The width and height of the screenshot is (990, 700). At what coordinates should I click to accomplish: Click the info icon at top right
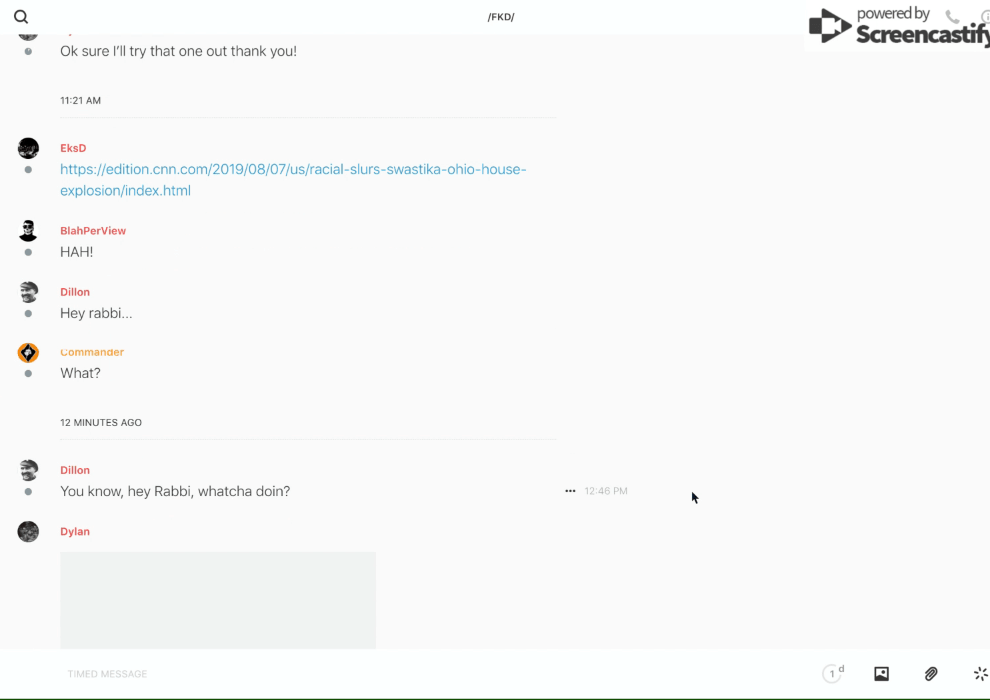click(x=984, y=17)
